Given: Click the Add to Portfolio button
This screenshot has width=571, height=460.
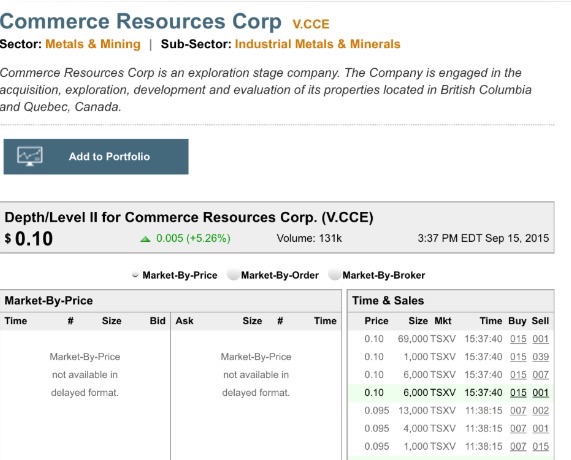Looking at the screenshot, I should (96, 157).
